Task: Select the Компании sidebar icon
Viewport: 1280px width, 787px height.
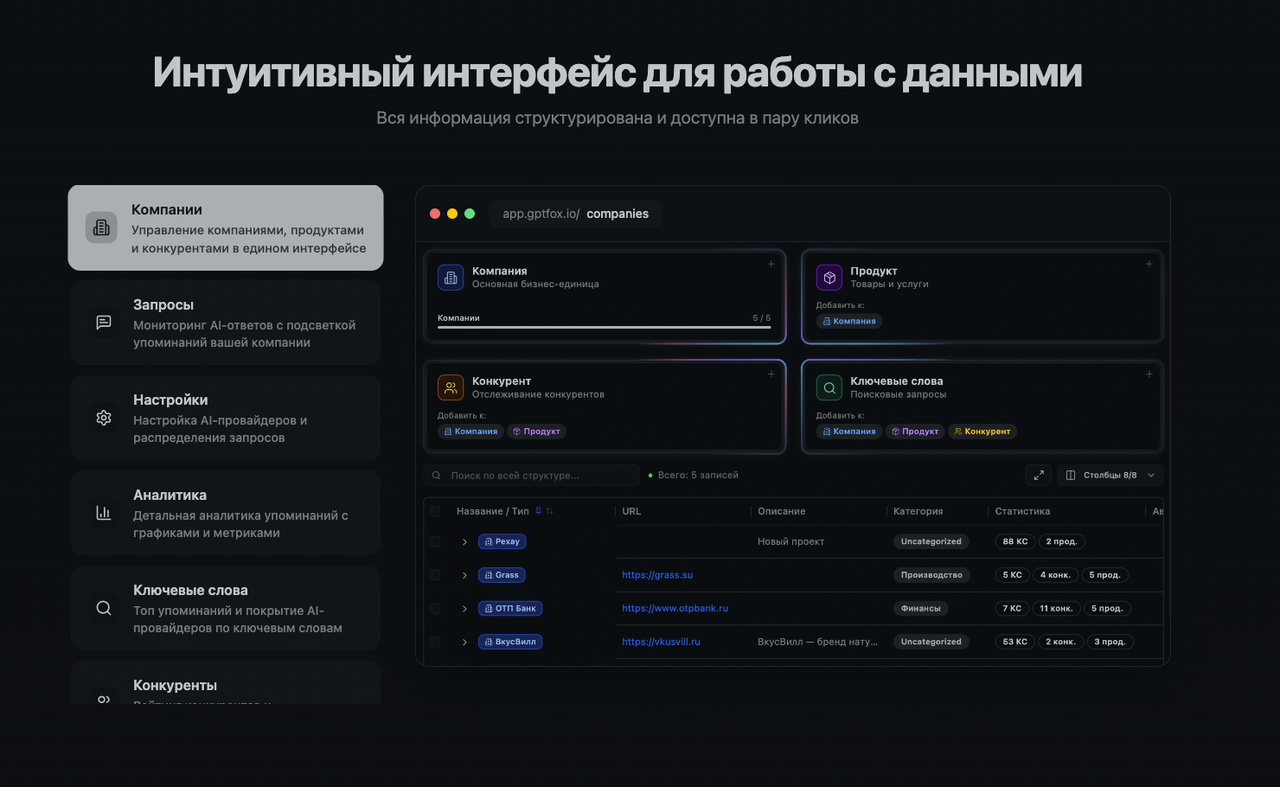Action: pyautogui.click(x=101, y=227)
